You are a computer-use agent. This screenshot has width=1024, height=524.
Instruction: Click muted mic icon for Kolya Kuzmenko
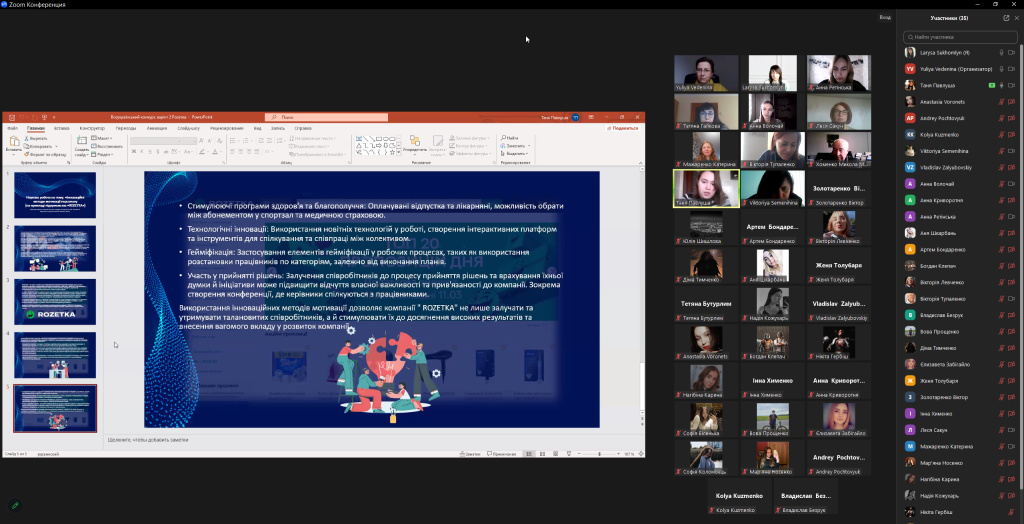click(x=1001, y=134)
